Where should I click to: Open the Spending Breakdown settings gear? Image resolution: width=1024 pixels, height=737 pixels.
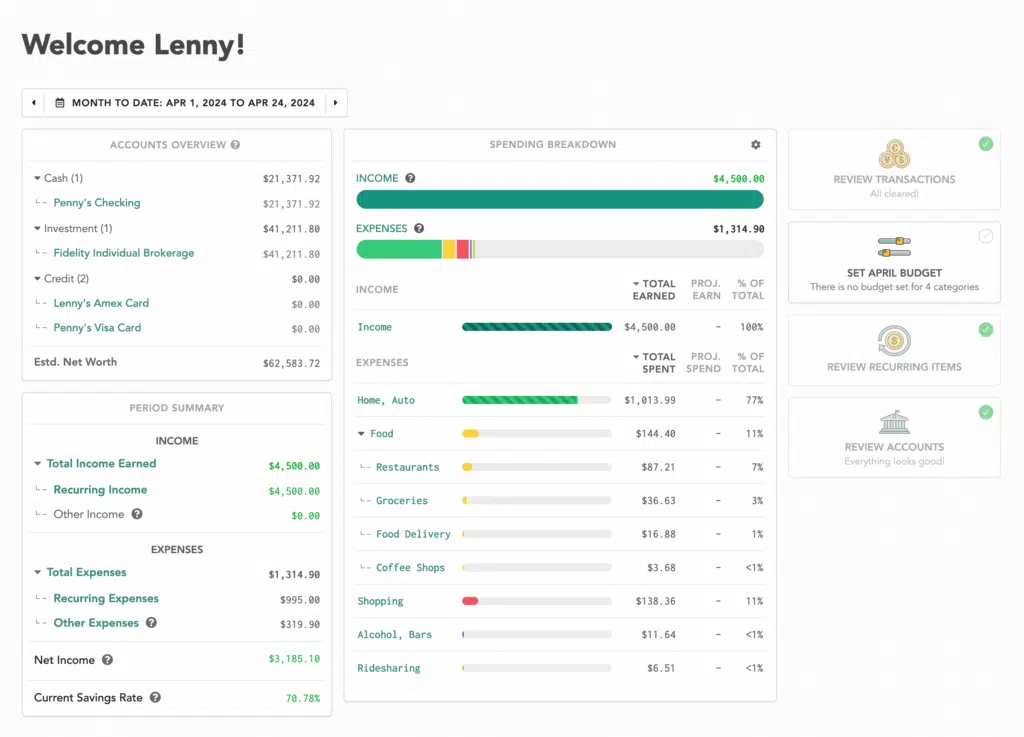click(x=756, y=145)
